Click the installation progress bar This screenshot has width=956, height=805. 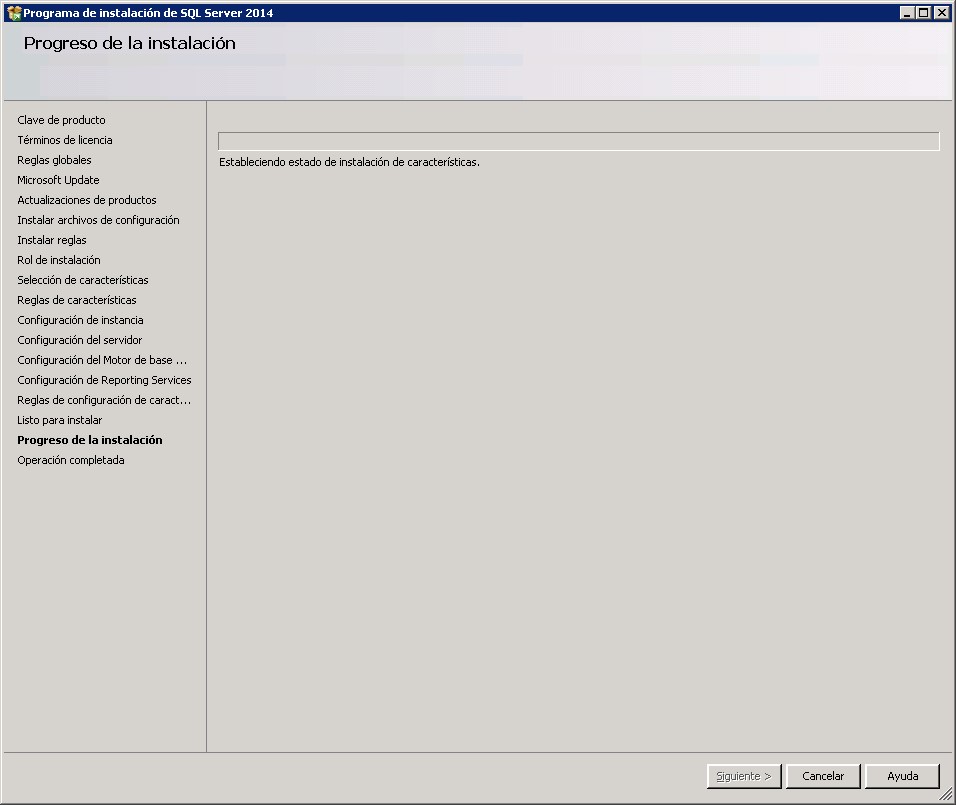[578, 140]
